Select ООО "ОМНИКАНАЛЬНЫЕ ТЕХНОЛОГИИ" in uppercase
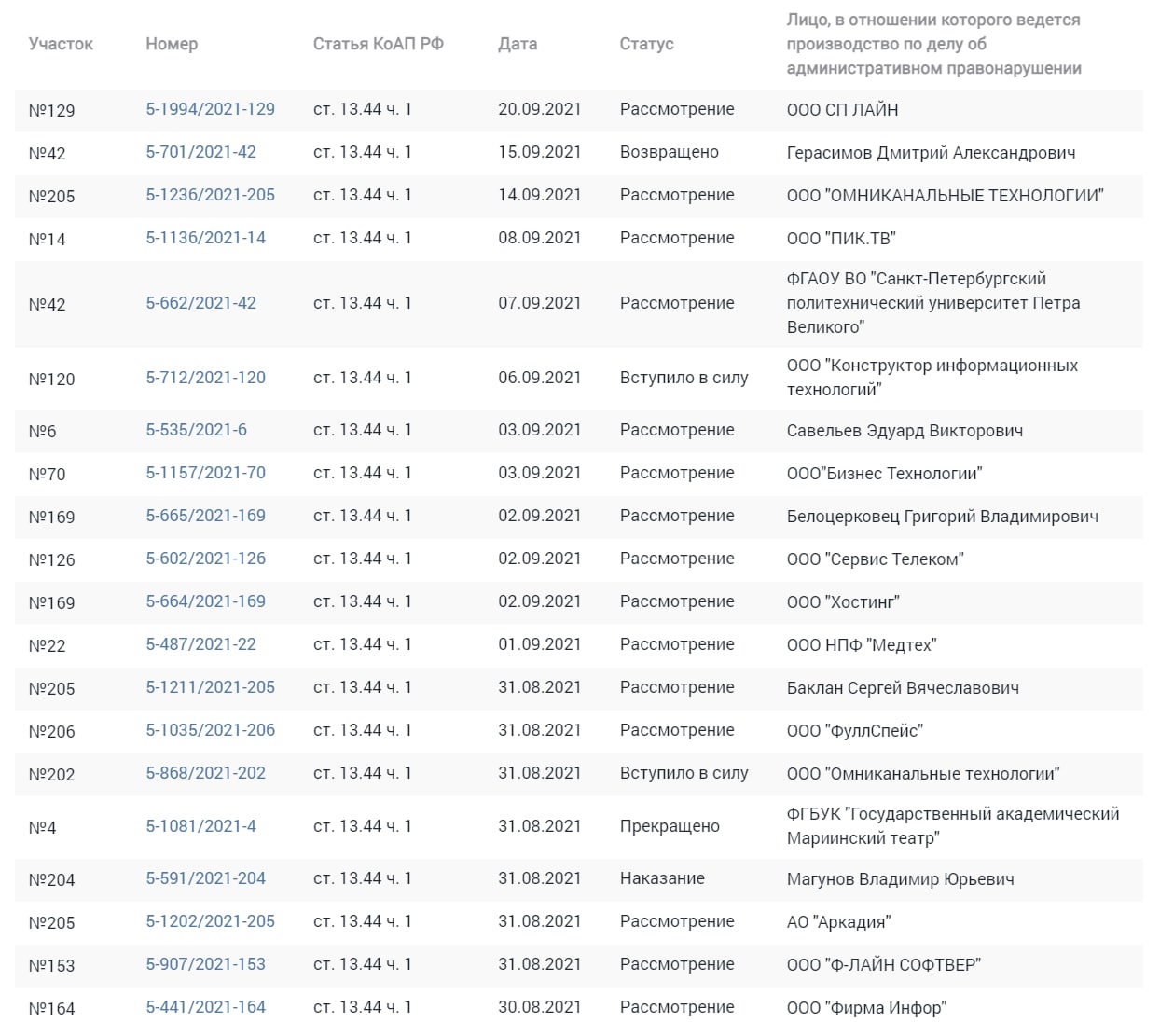Viewport: 1160px width, 1036px height. click(x=945, y=195)
